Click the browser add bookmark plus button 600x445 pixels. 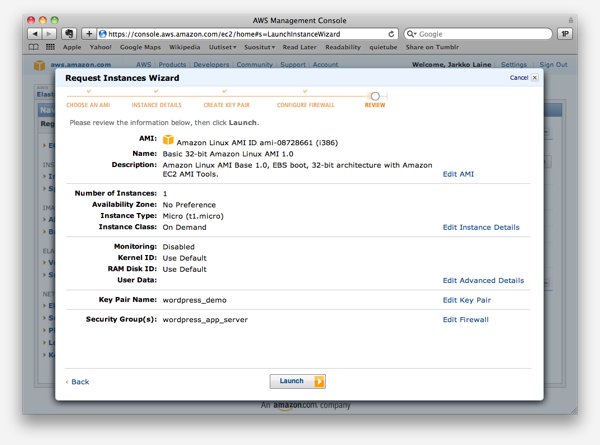88,33
